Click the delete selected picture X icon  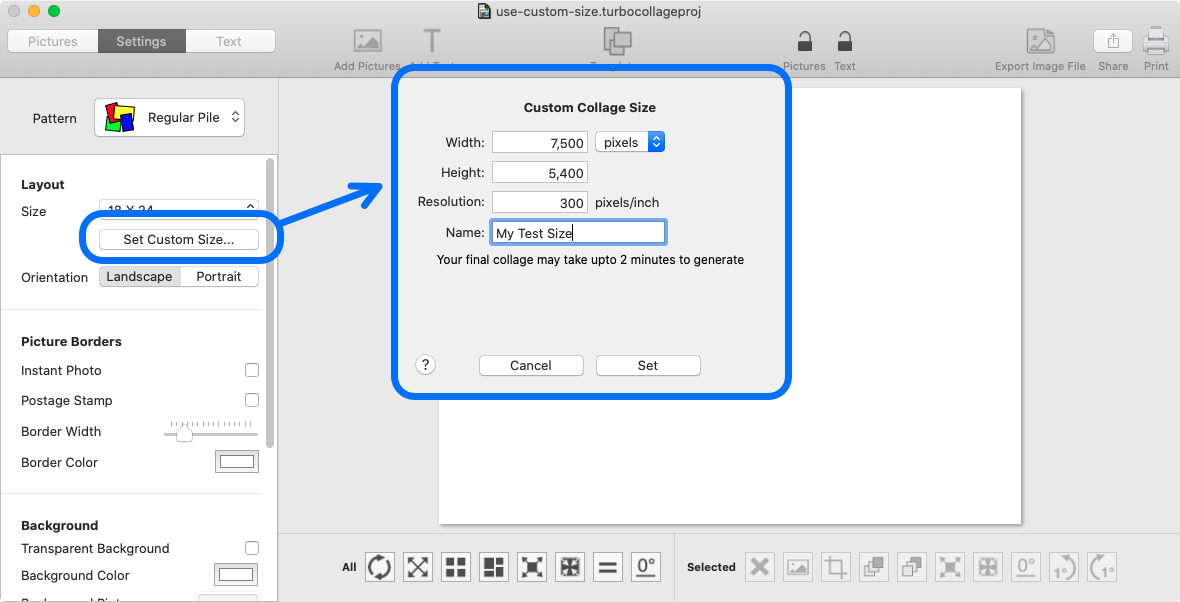(x=760, y=567)
